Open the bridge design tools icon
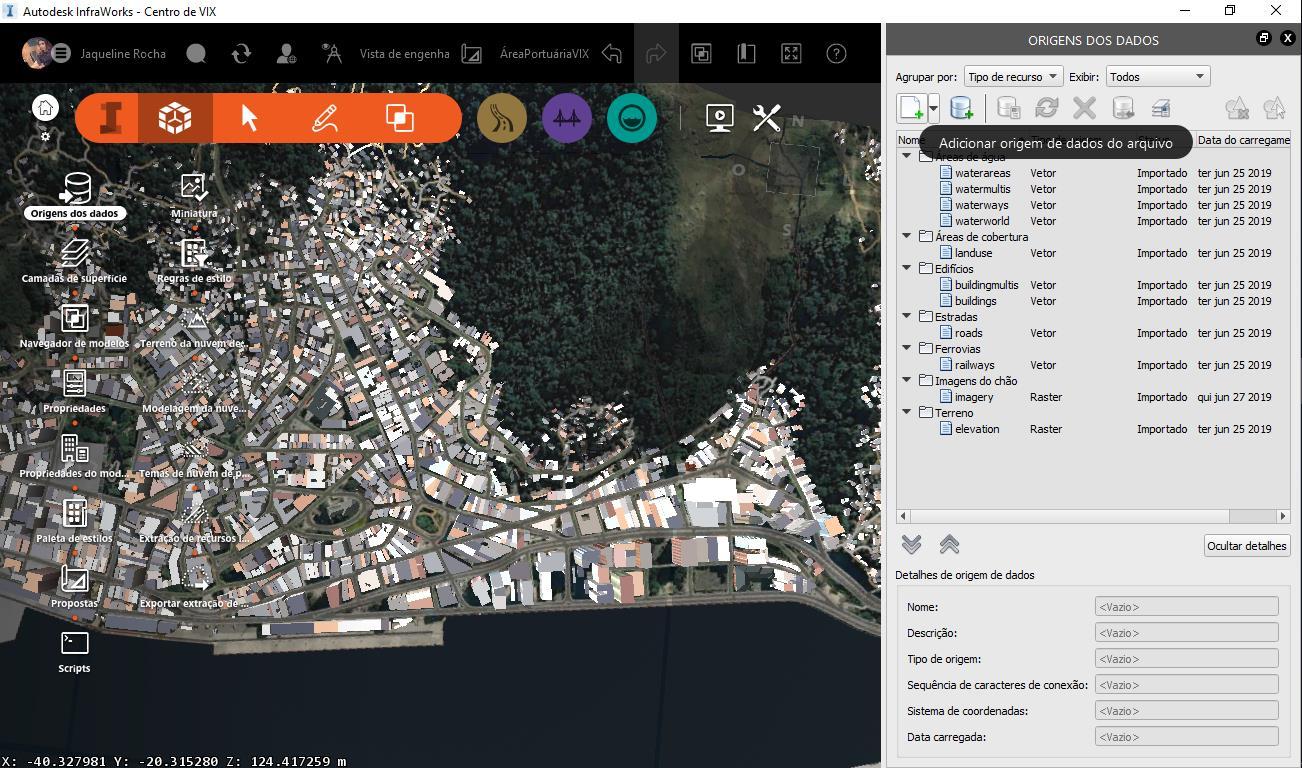 [x=567, y=118]
